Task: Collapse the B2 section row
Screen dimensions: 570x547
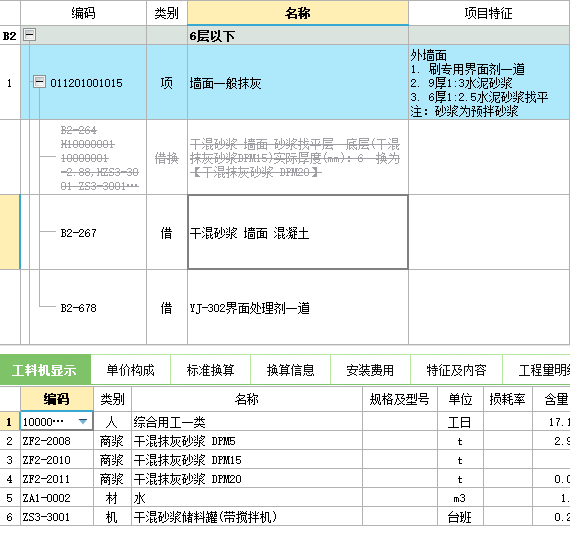Action: [29, 35]
